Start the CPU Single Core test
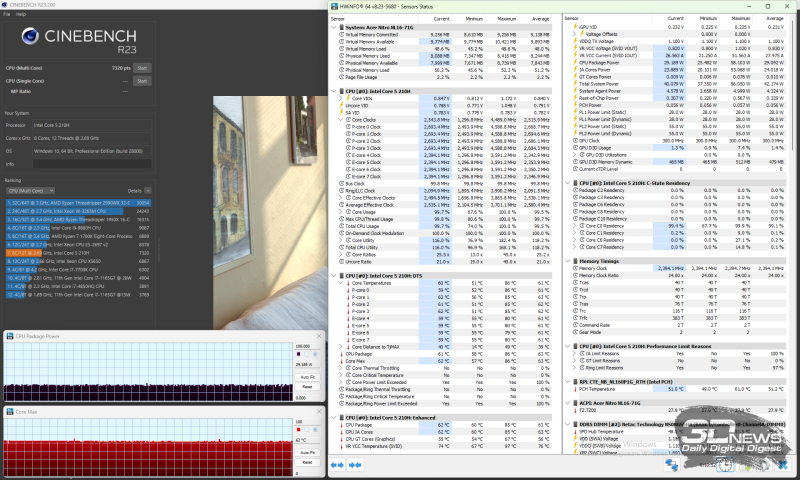This screenshot has height=480, width=800. tap(142, 81)
